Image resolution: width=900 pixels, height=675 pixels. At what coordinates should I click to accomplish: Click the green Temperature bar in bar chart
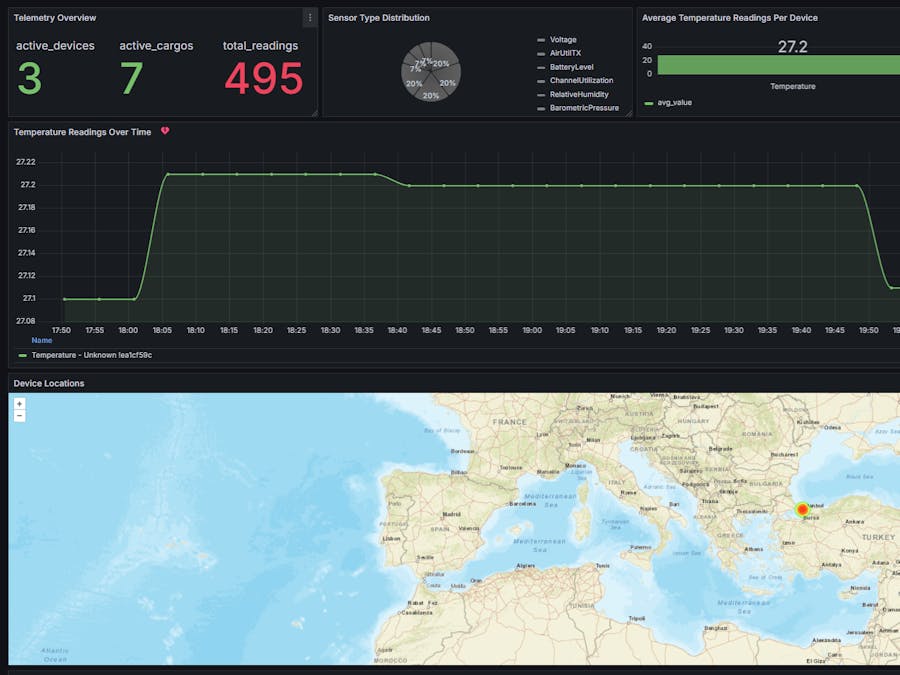780,64
